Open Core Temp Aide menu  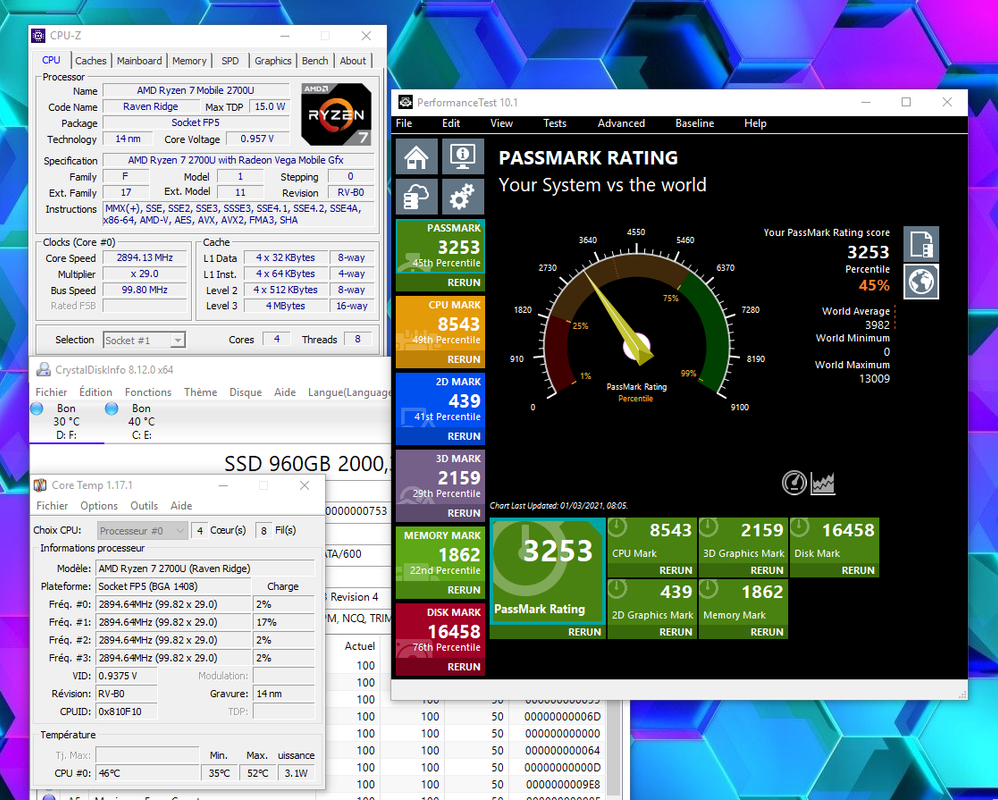coord(181,505)
